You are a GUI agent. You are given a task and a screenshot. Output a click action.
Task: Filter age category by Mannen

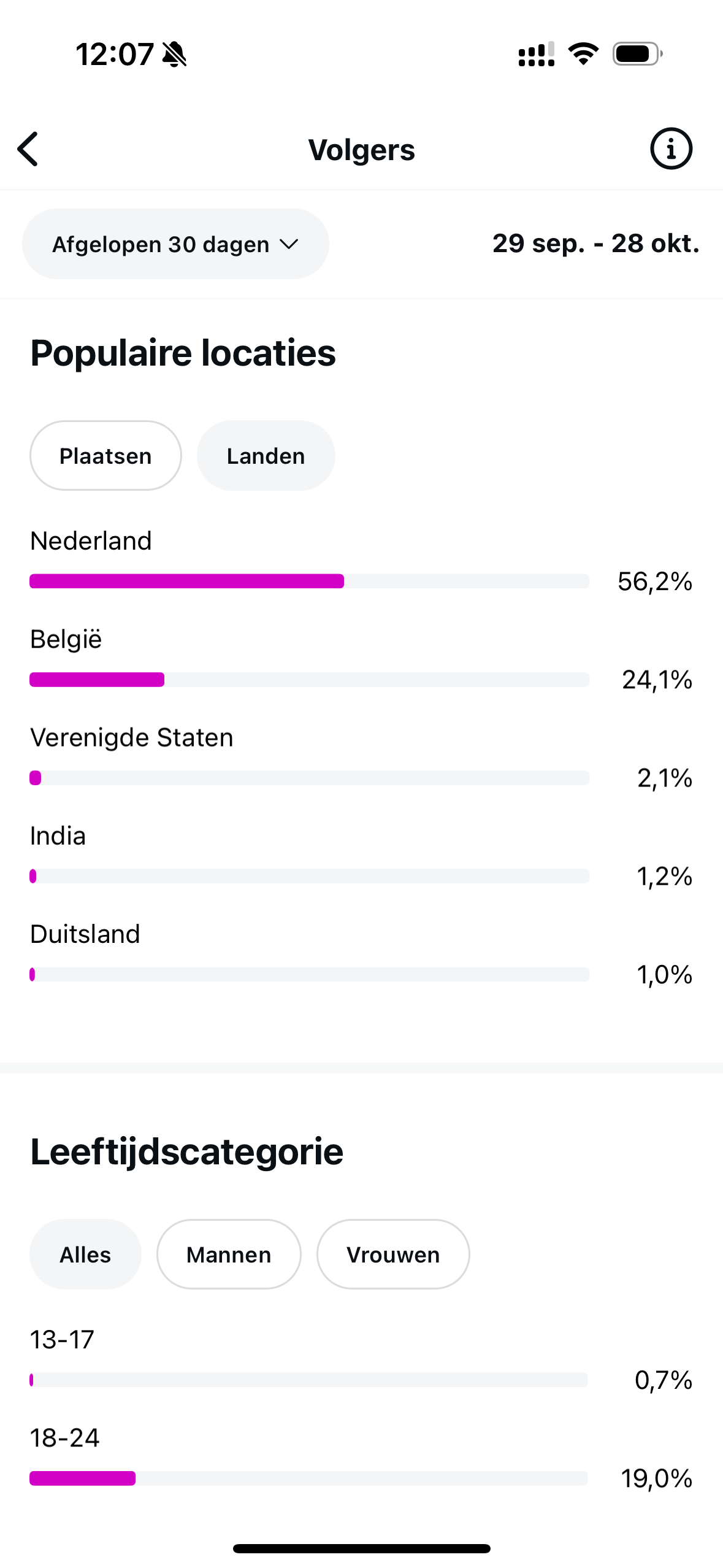coord(229,1255)
